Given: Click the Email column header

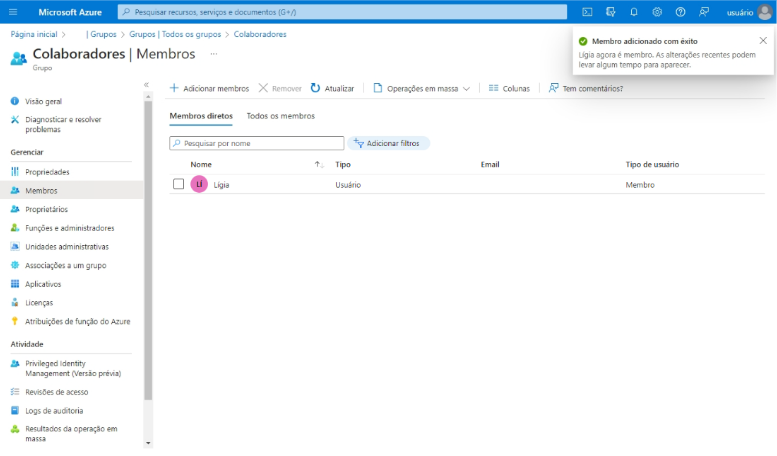Looking at the screenshot, I should click(490, 165).
